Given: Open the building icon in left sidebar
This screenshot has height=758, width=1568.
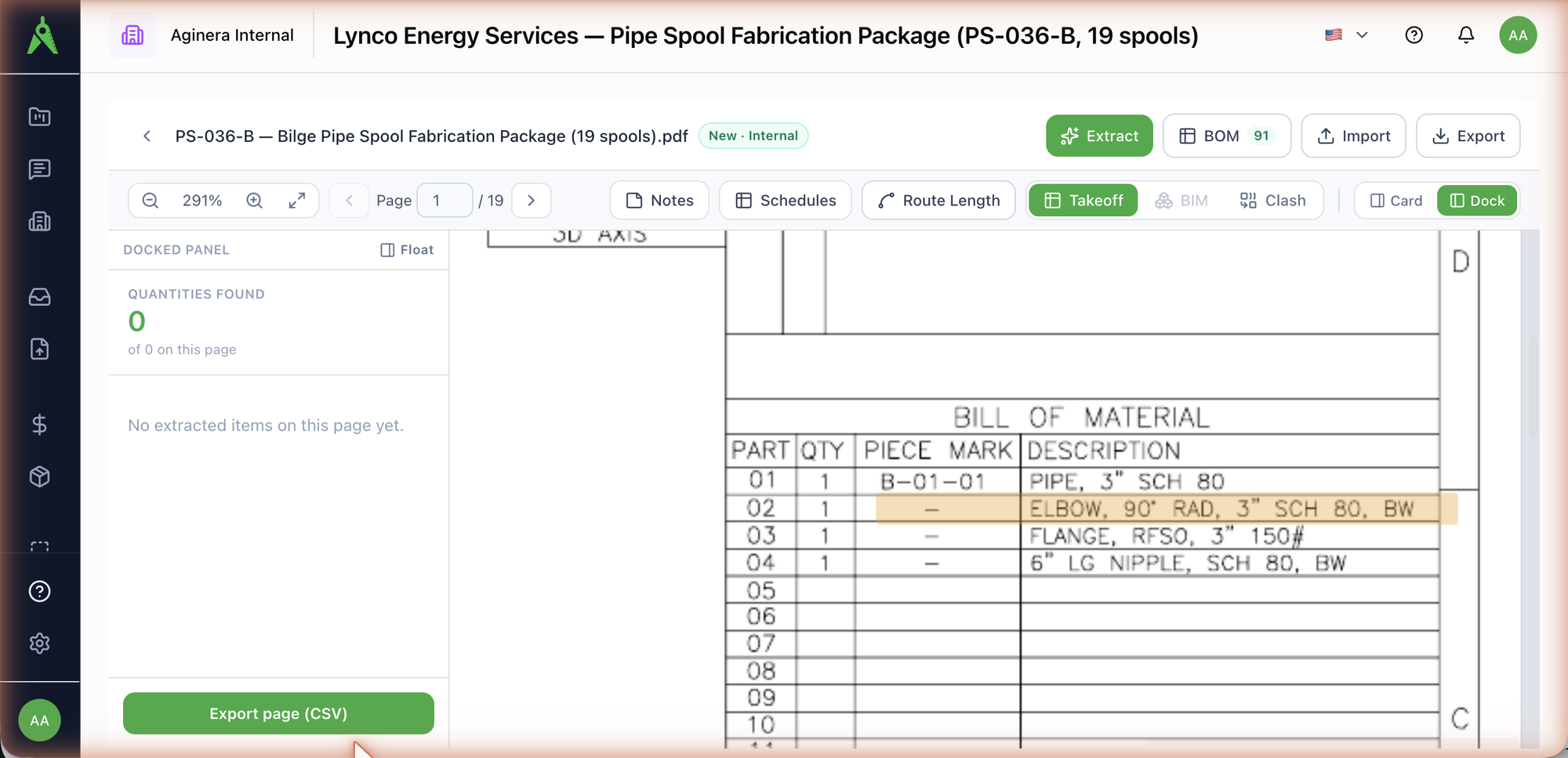Looking at the screenshot, I should click(x=40, y=222).
